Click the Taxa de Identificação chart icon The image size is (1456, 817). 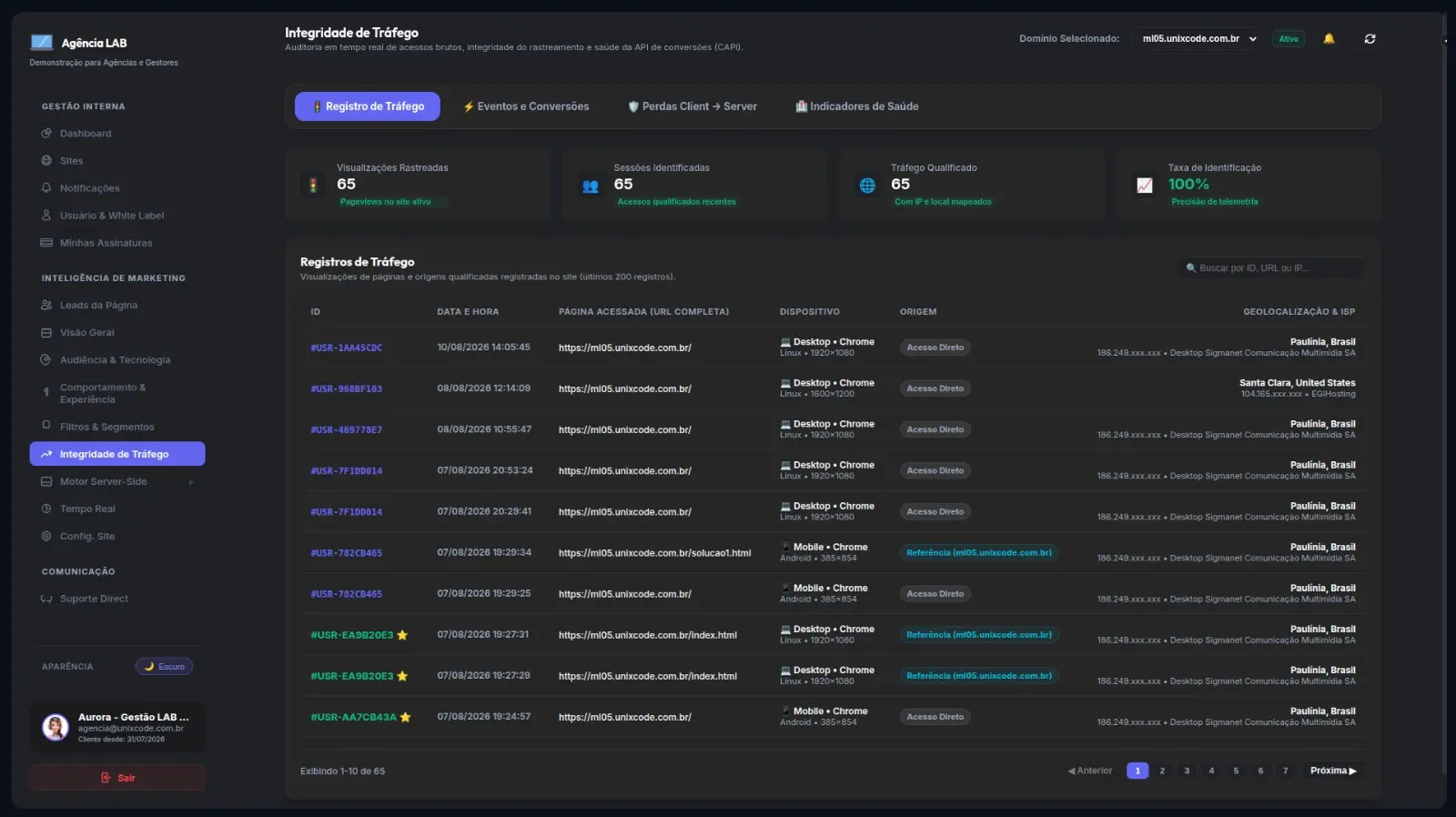[x=1145, y=186]
